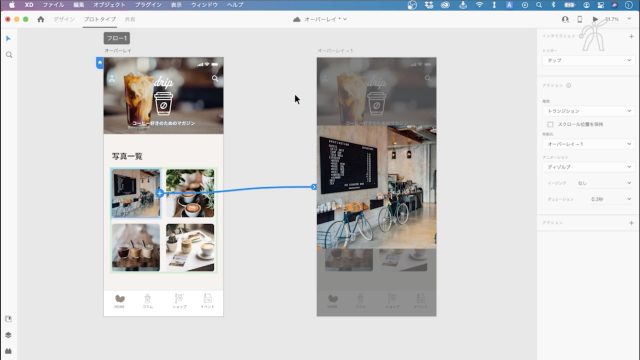This screenshot has width=640, height=360.
Task: Click the wire arrowhead at オーバーレイ-1 artboard
Action: click(x=313, y=187)
